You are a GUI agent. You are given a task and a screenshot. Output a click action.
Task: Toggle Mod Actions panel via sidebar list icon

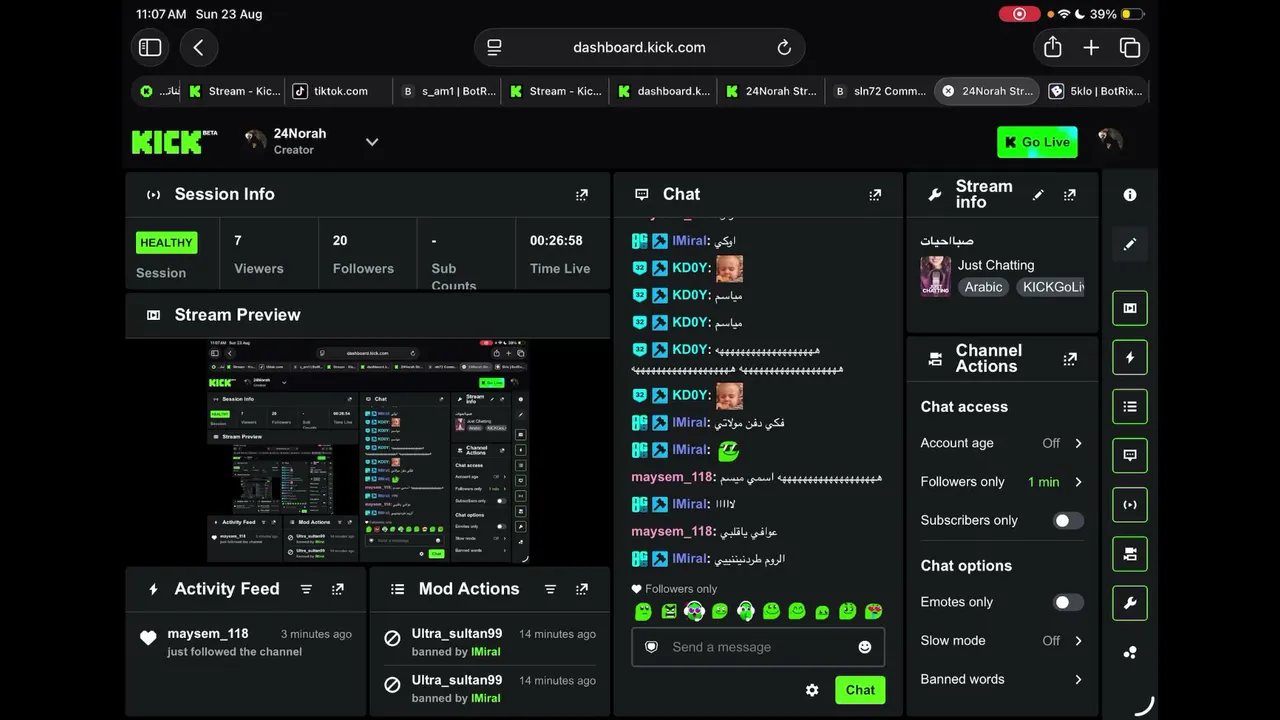[x=1130, y=407]
